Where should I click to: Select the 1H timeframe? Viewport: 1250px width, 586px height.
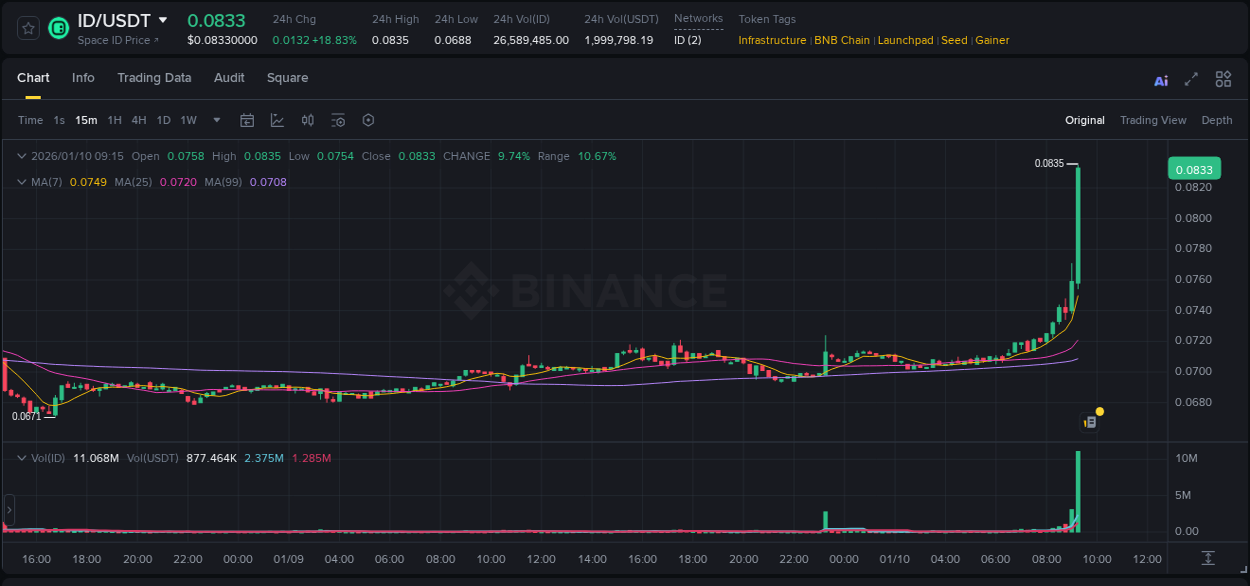click(x=115, y=120)
